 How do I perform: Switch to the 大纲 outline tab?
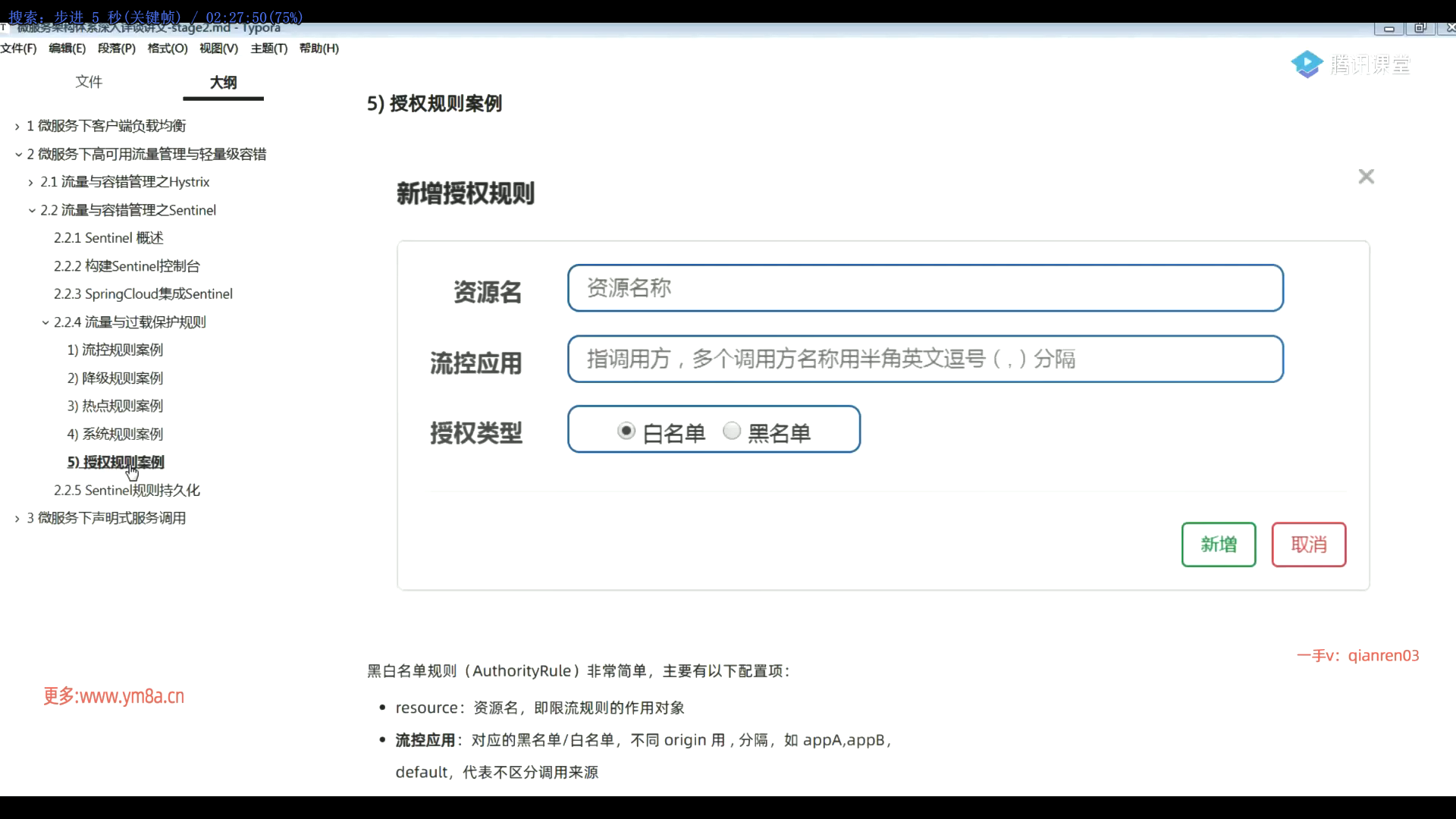pyautogui.click(x=223, y=82)
